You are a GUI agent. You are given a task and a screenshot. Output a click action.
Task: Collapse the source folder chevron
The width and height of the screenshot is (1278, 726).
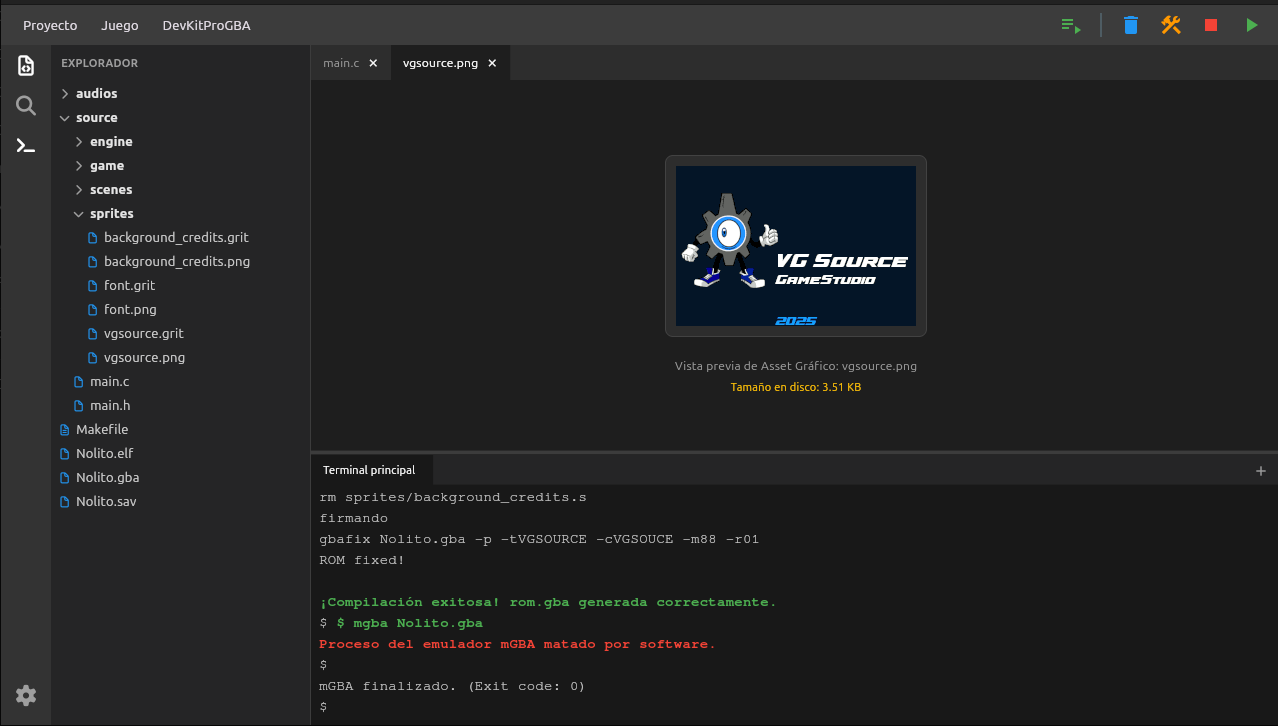[65, 118]
